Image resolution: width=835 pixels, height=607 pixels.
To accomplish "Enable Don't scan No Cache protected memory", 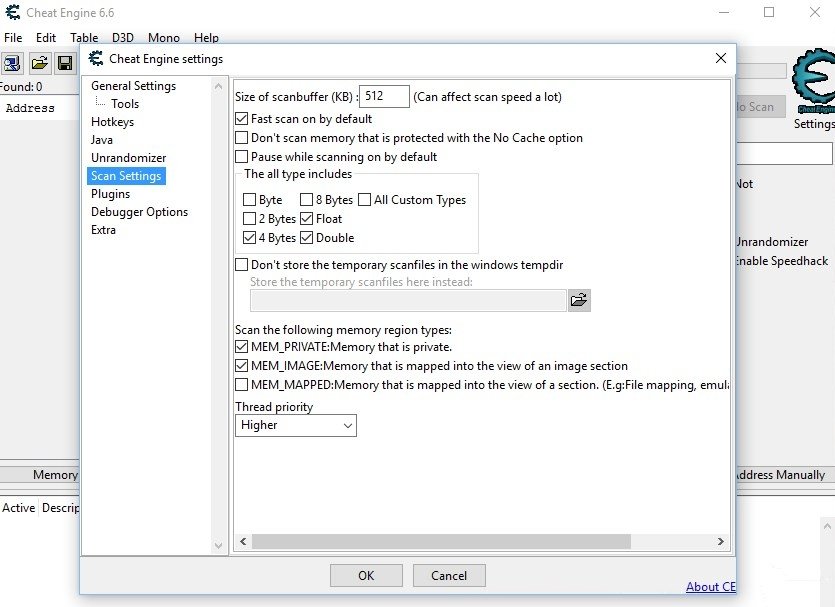I will click(241, 138).
